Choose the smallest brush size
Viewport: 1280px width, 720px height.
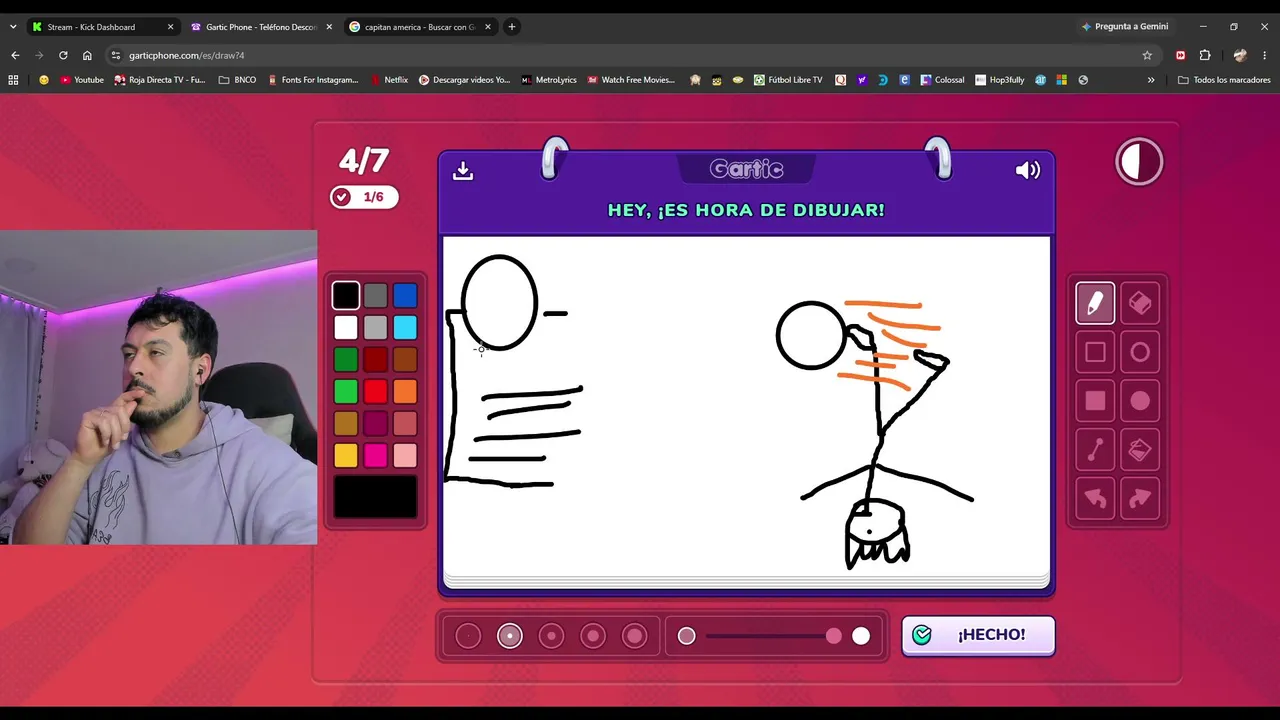tap(468, 636)
